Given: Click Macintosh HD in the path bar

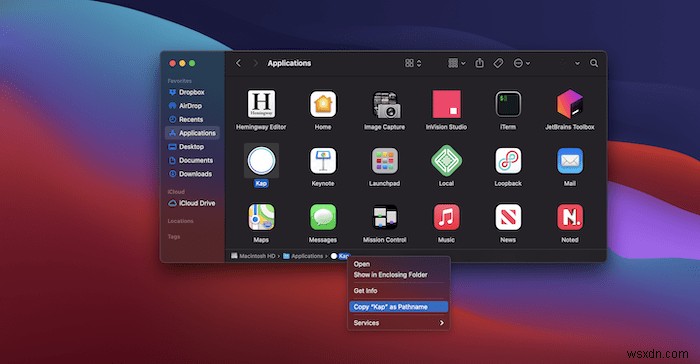Looking at the screenshot, I should click(253, 256).
